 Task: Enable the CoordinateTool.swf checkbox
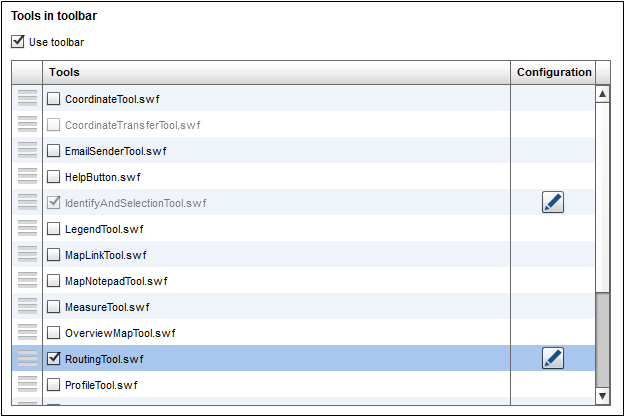(x=54, y=99)
